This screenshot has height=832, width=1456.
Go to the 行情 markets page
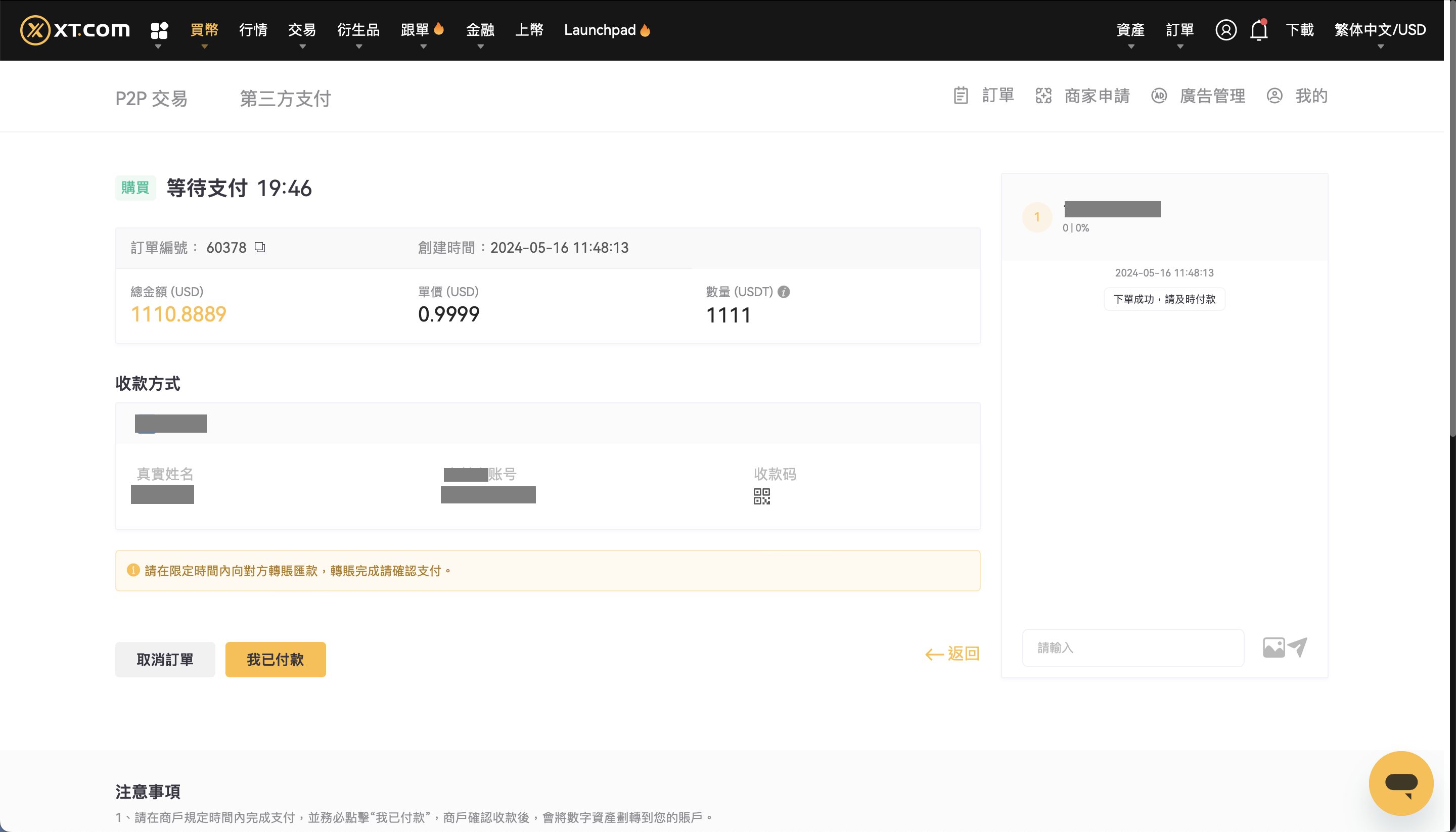253,30
